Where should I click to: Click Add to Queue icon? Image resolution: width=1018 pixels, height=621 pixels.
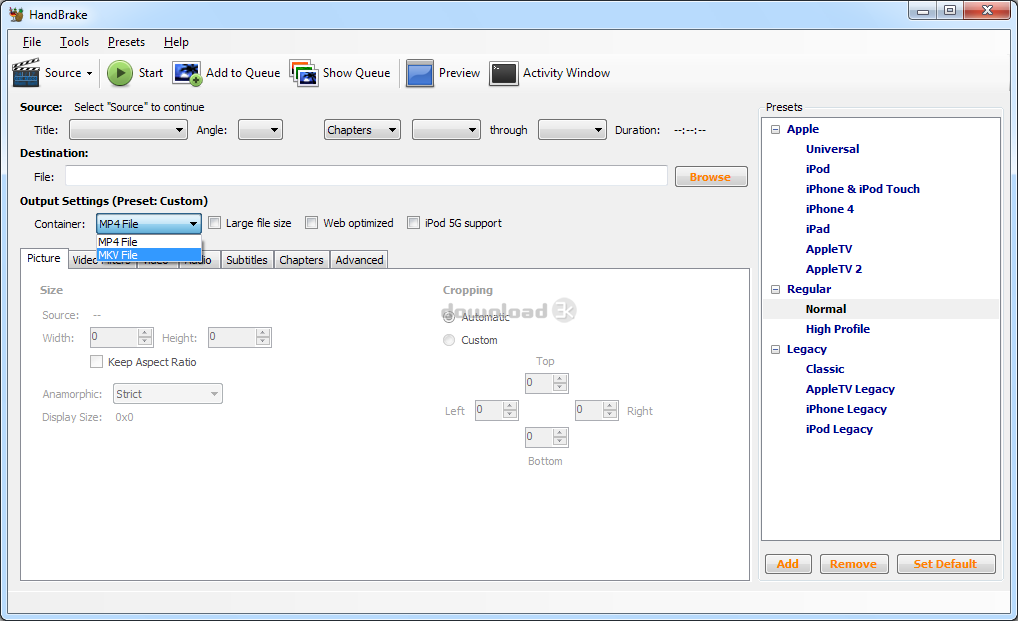(186, 72)
